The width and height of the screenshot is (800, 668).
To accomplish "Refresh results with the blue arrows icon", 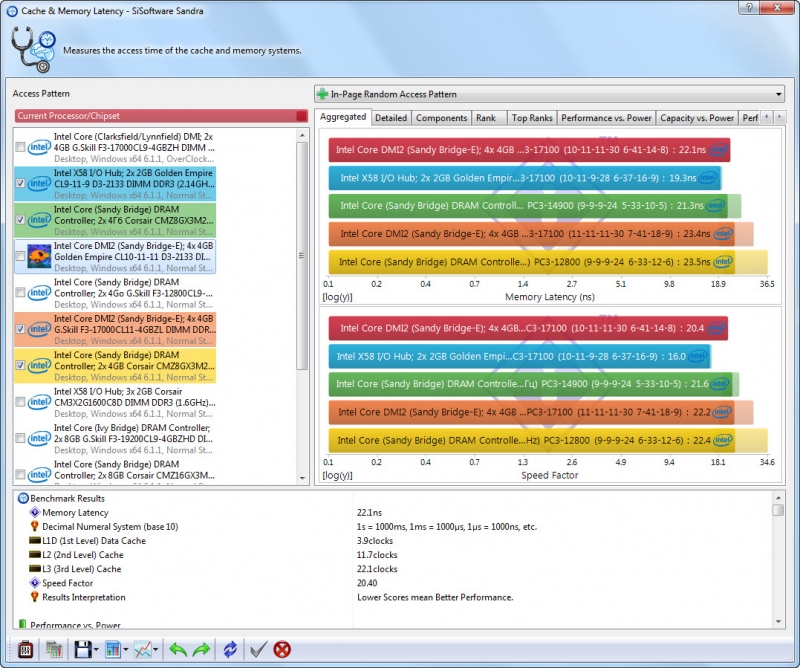I will [230, 650].
